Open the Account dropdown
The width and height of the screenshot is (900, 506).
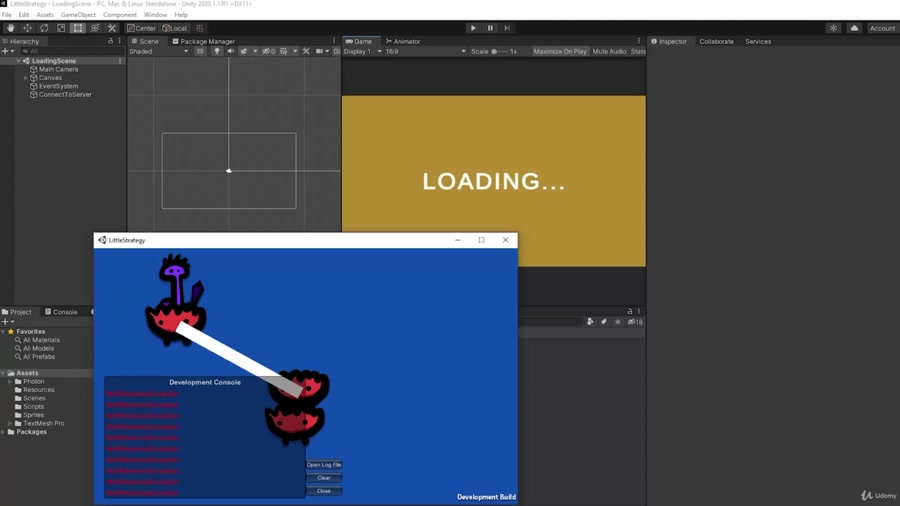(882, 28)
